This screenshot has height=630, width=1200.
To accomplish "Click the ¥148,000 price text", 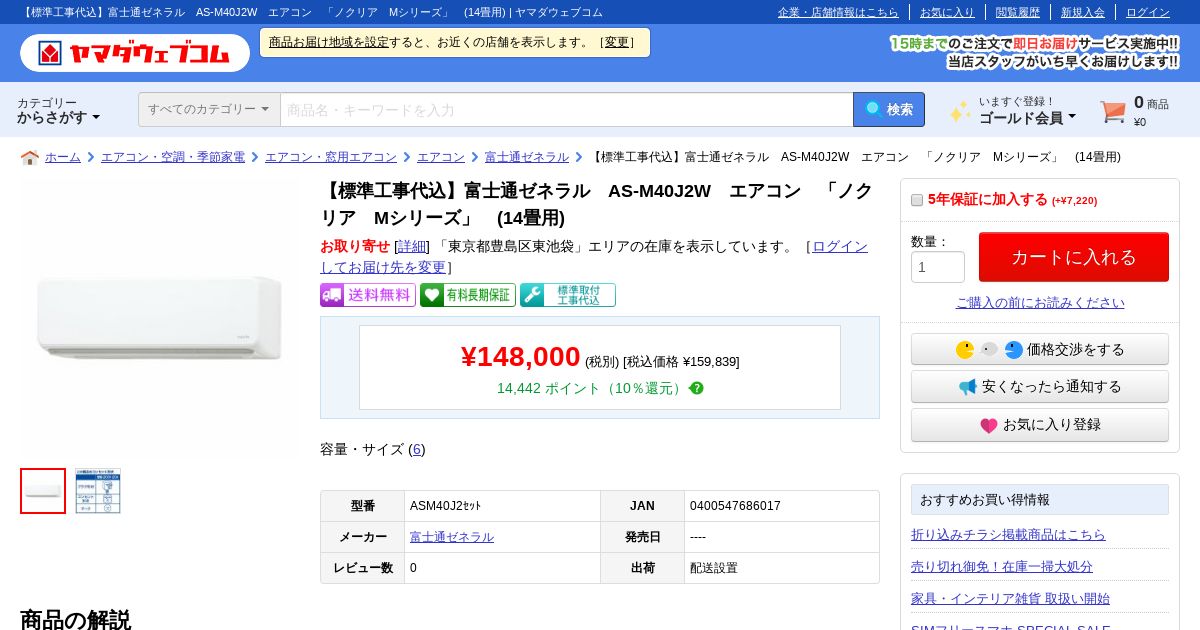I will 520,356.
